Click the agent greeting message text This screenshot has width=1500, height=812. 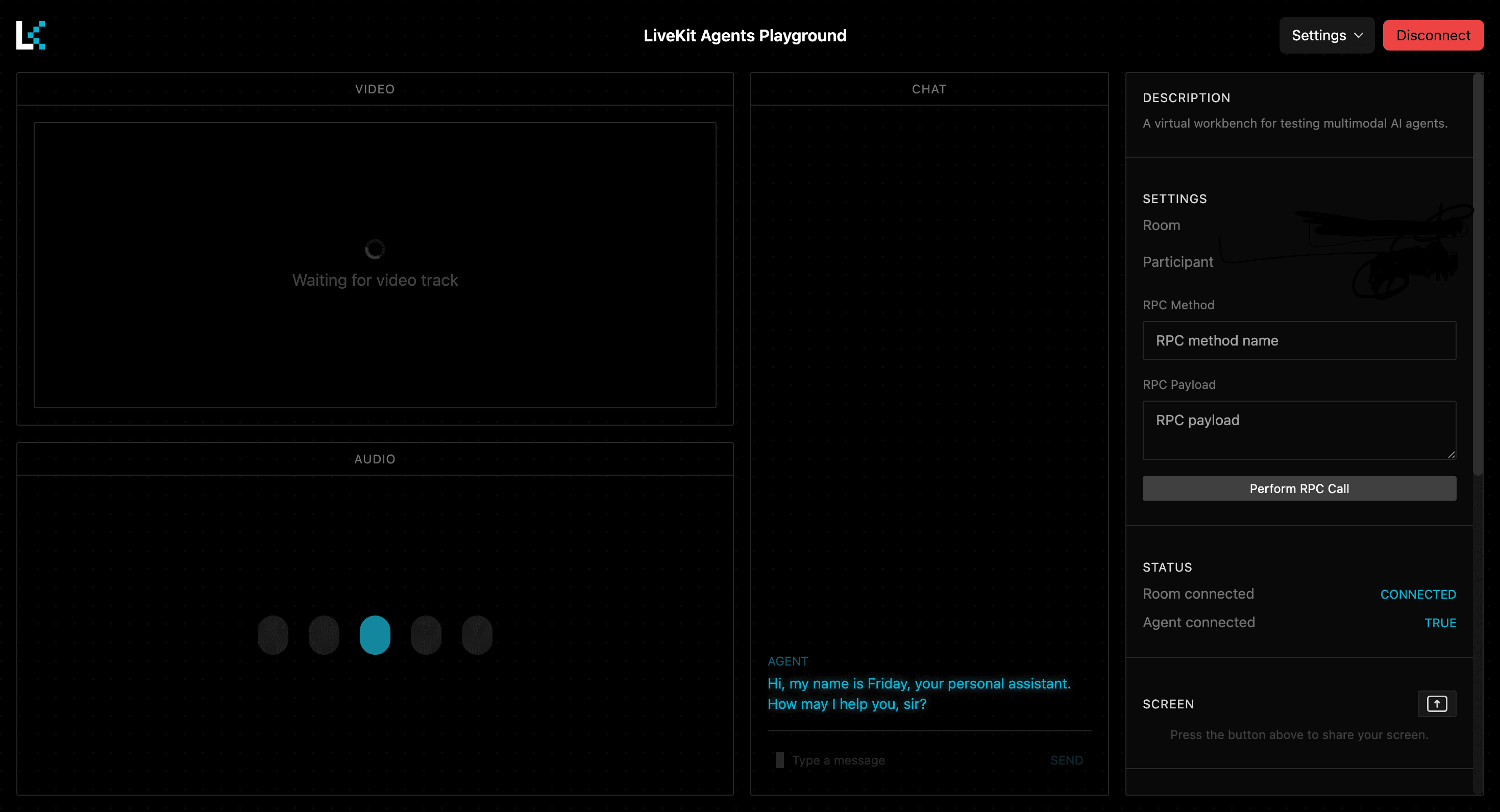(919, 694)
